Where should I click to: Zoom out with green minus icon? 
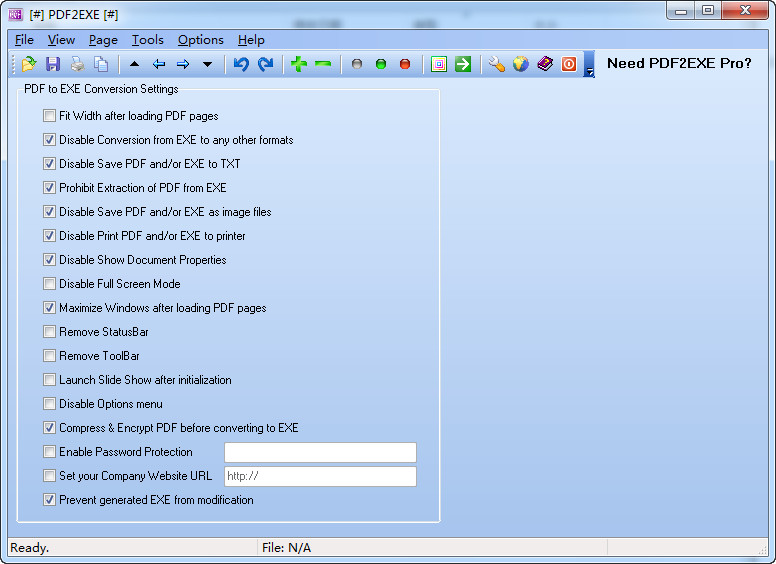323,64
